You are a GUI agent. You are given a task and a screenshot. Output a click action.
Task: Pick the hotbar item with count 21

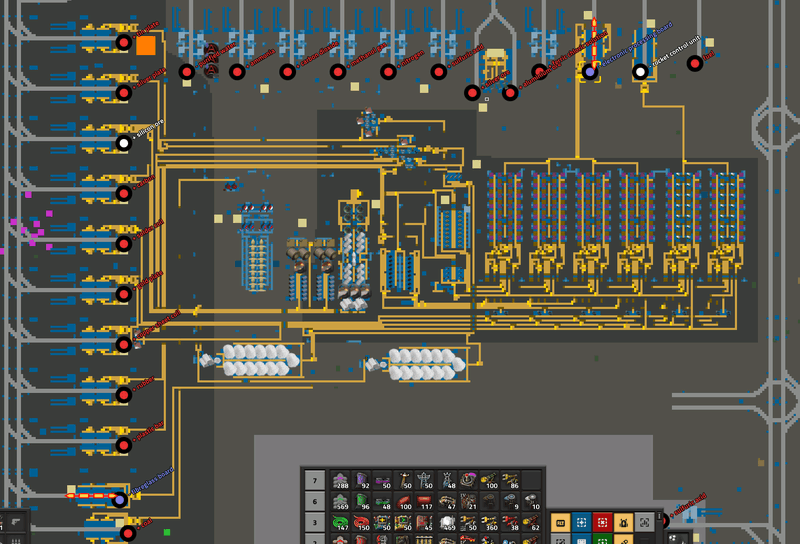coord(467,502)
